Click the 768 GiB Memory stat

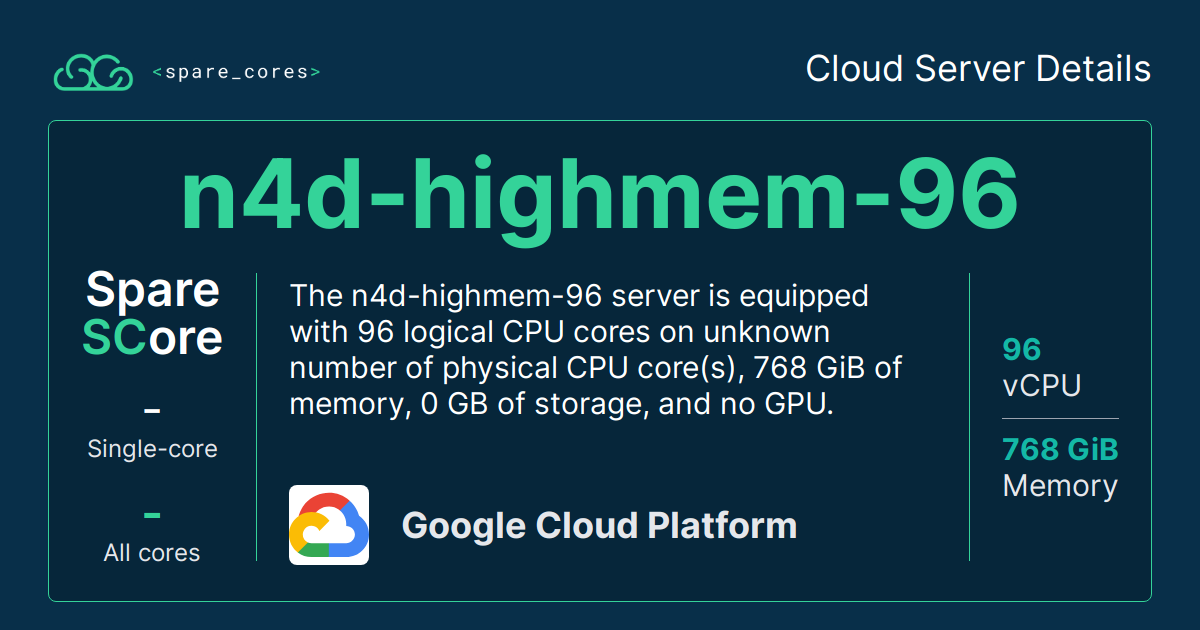click(x=1060, y=466)
